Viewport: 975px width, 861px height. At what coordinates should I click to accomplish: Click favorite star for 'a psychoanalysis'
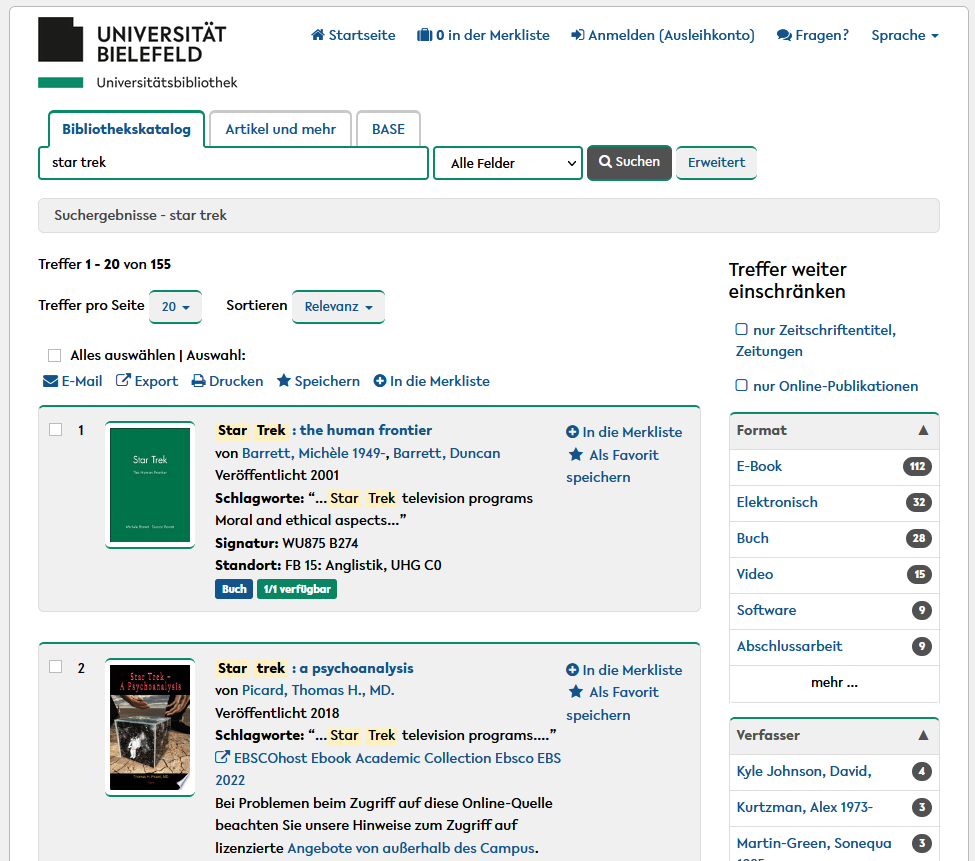click(576, 691)
